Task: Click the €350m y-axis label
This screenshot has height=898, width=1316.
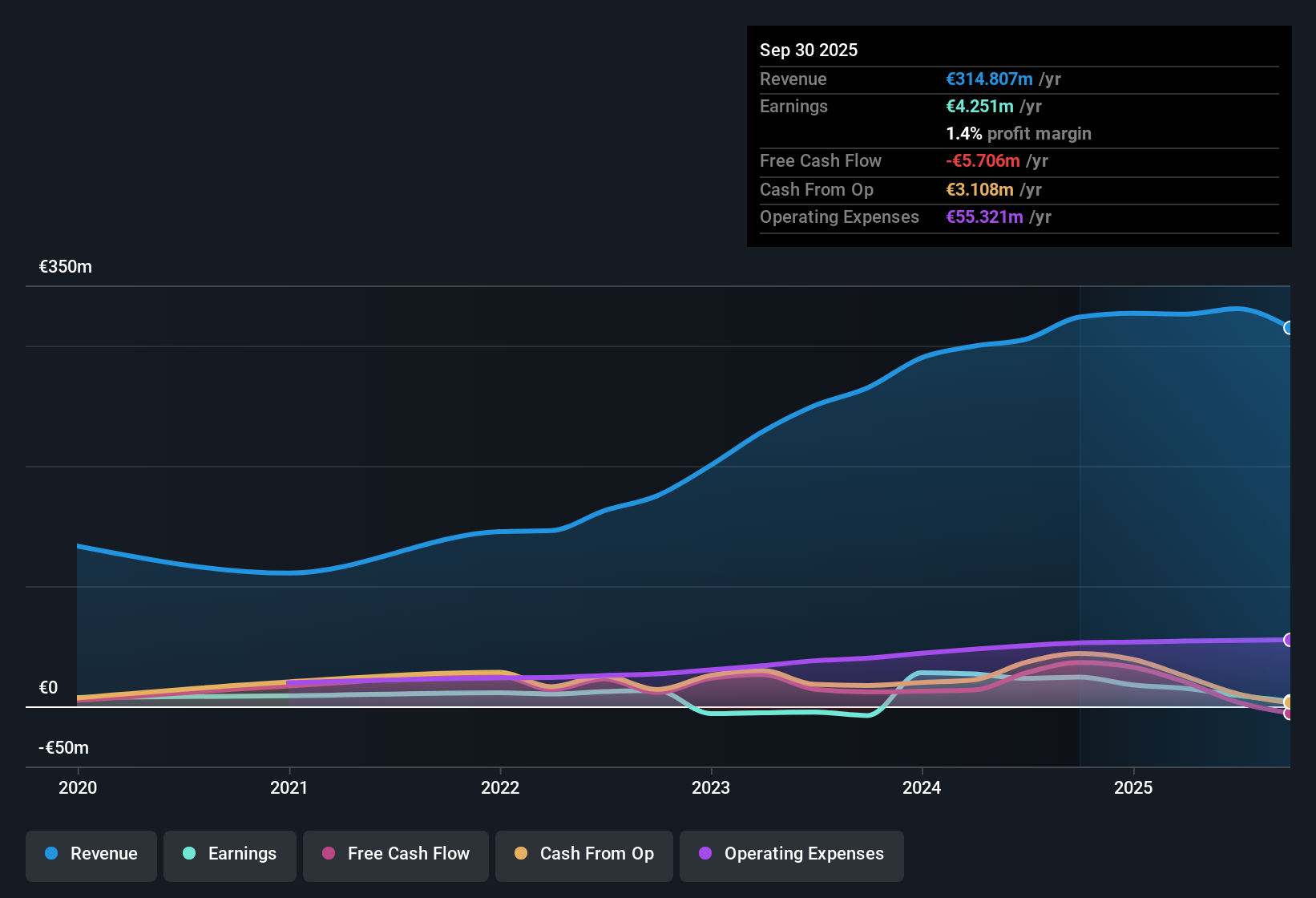Action: click(66, 267)
